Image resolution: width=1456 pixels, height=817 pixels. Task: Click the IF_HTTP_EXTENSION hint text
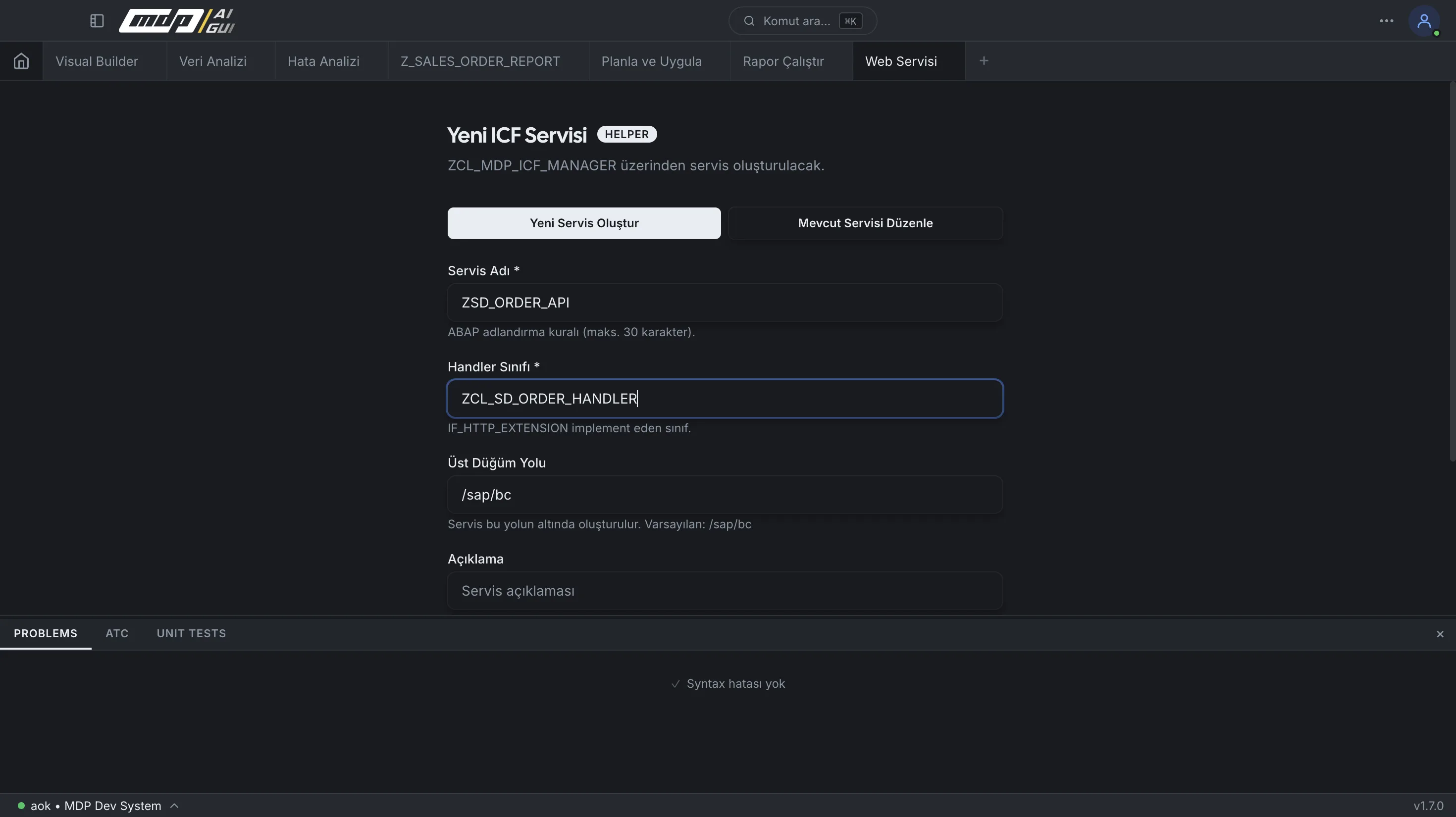point(569,428)
